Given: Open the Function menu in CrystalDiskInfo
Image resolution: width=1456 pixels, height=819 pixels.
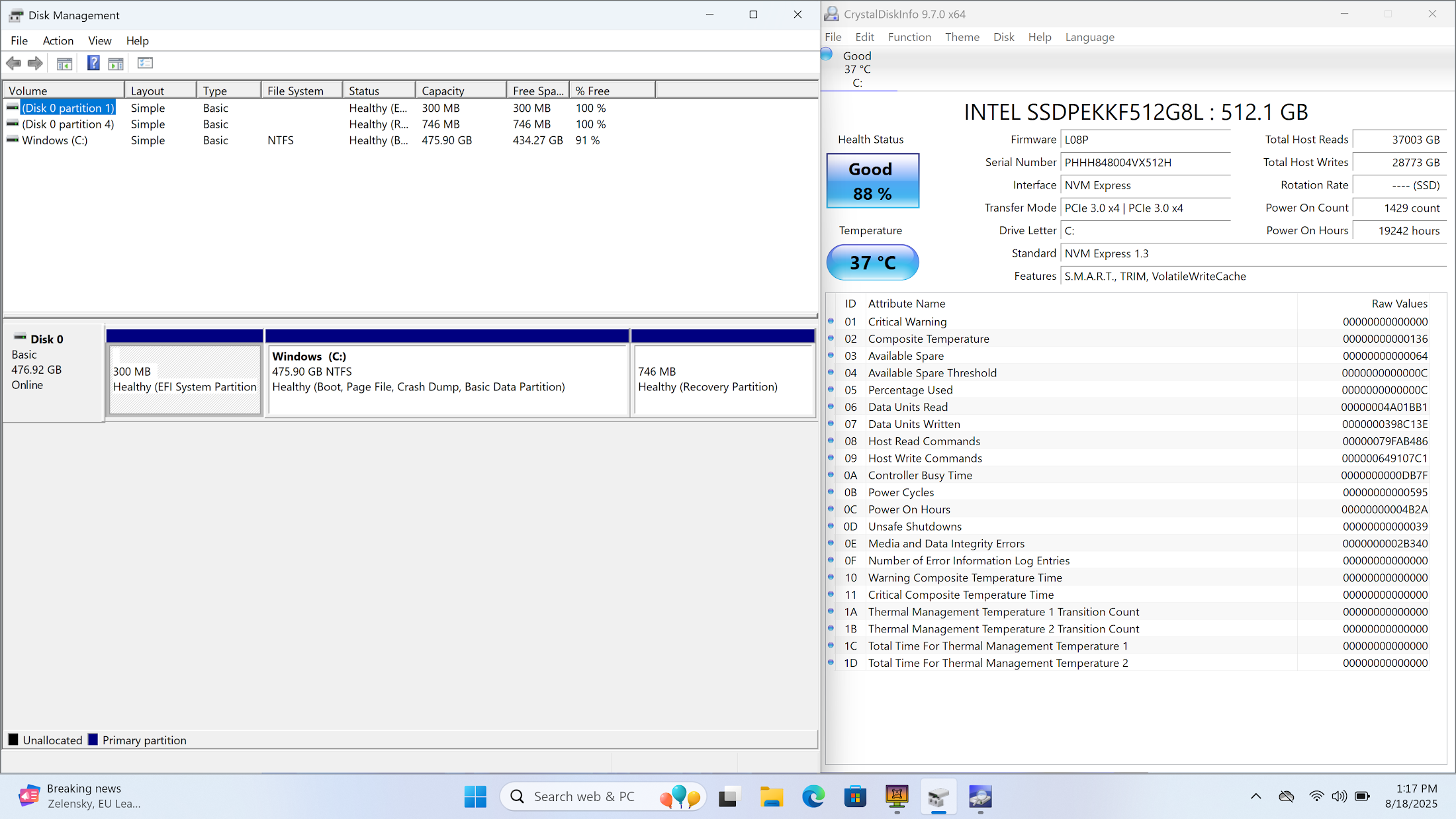Looking at the screenshot, I should [x=909, y=37].
